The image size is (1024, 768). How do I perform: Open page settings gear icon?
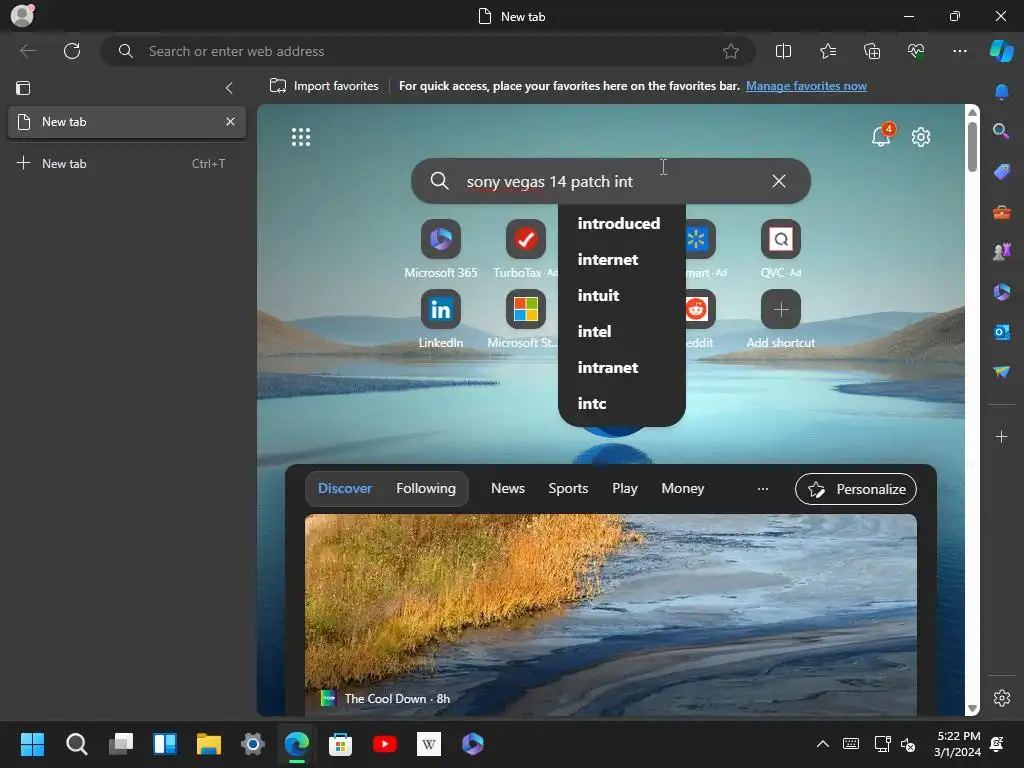[921, 137]
